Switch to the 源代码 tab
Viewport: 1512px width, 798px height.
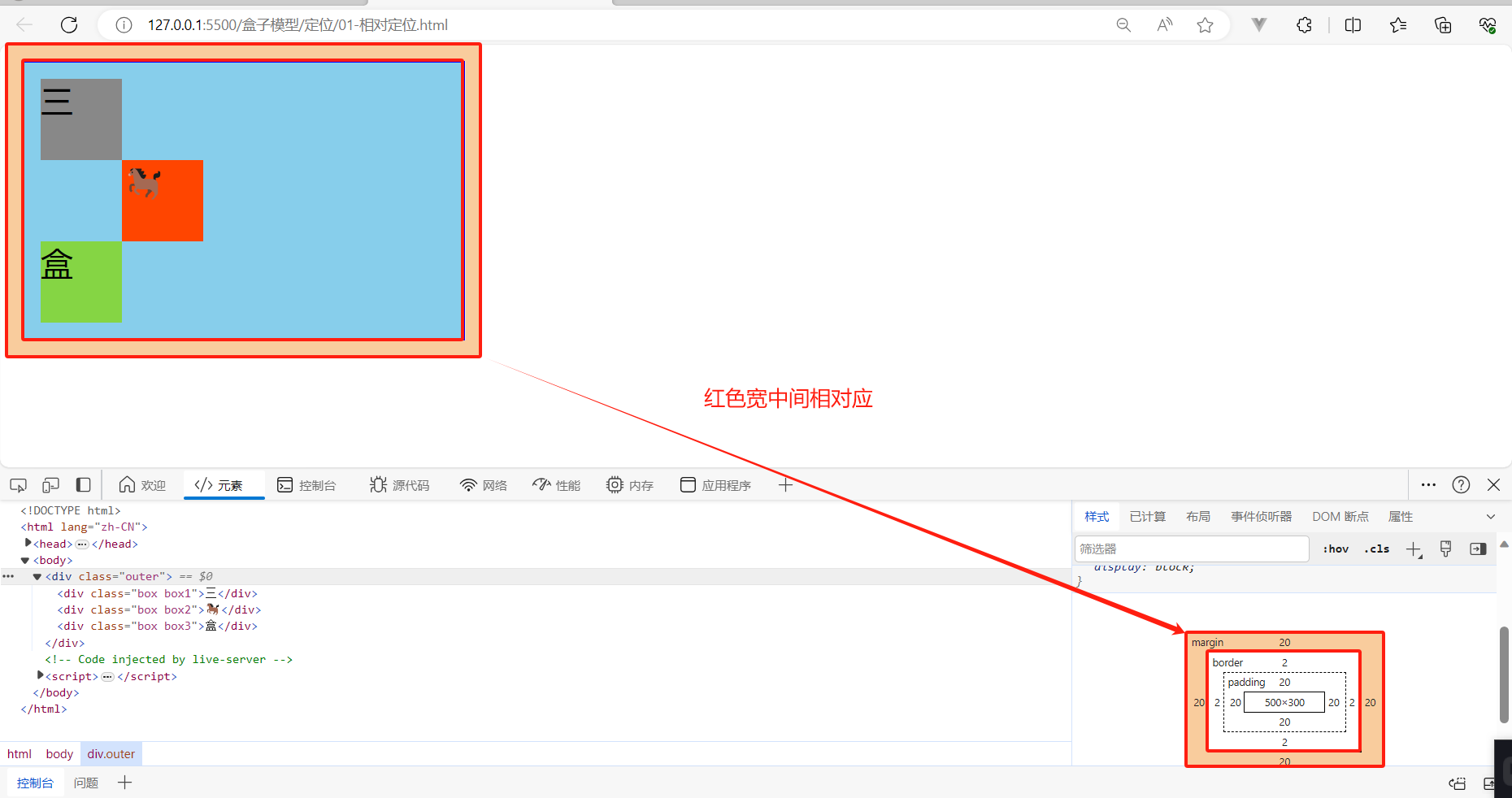399,485
